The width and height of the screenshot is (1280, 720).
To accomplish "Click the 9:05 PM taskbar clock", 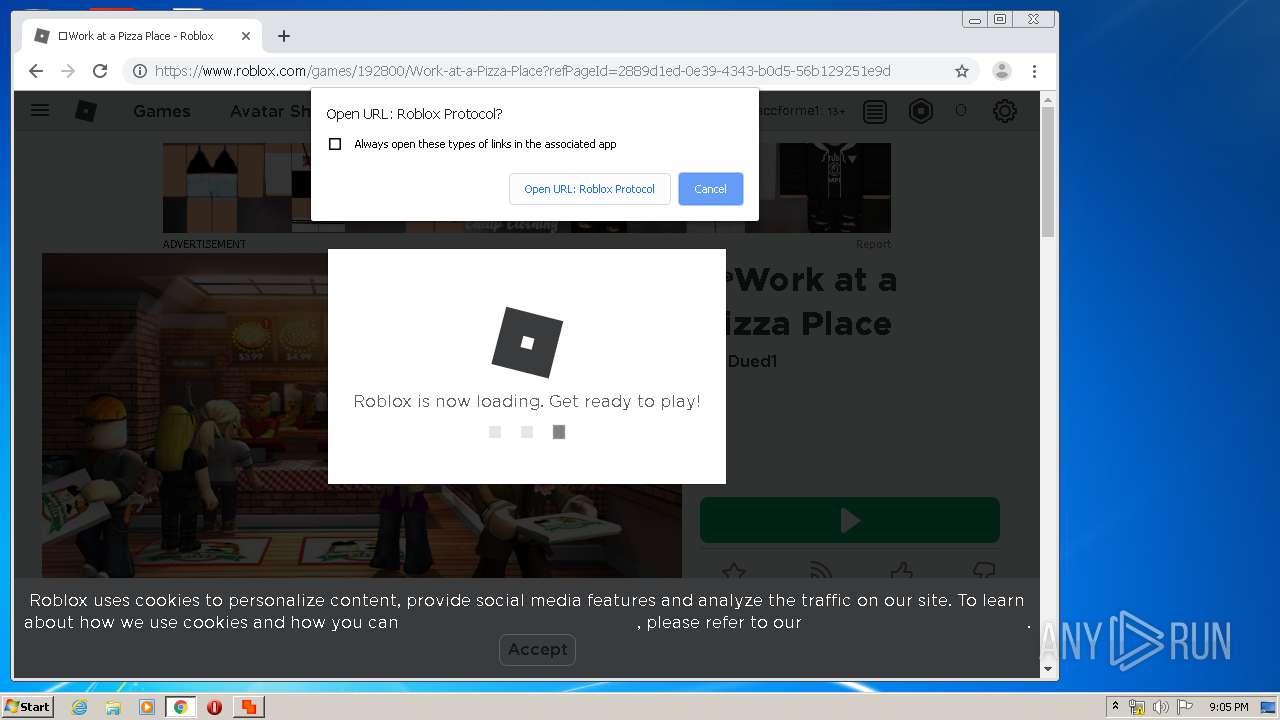I will point(1229,707).
